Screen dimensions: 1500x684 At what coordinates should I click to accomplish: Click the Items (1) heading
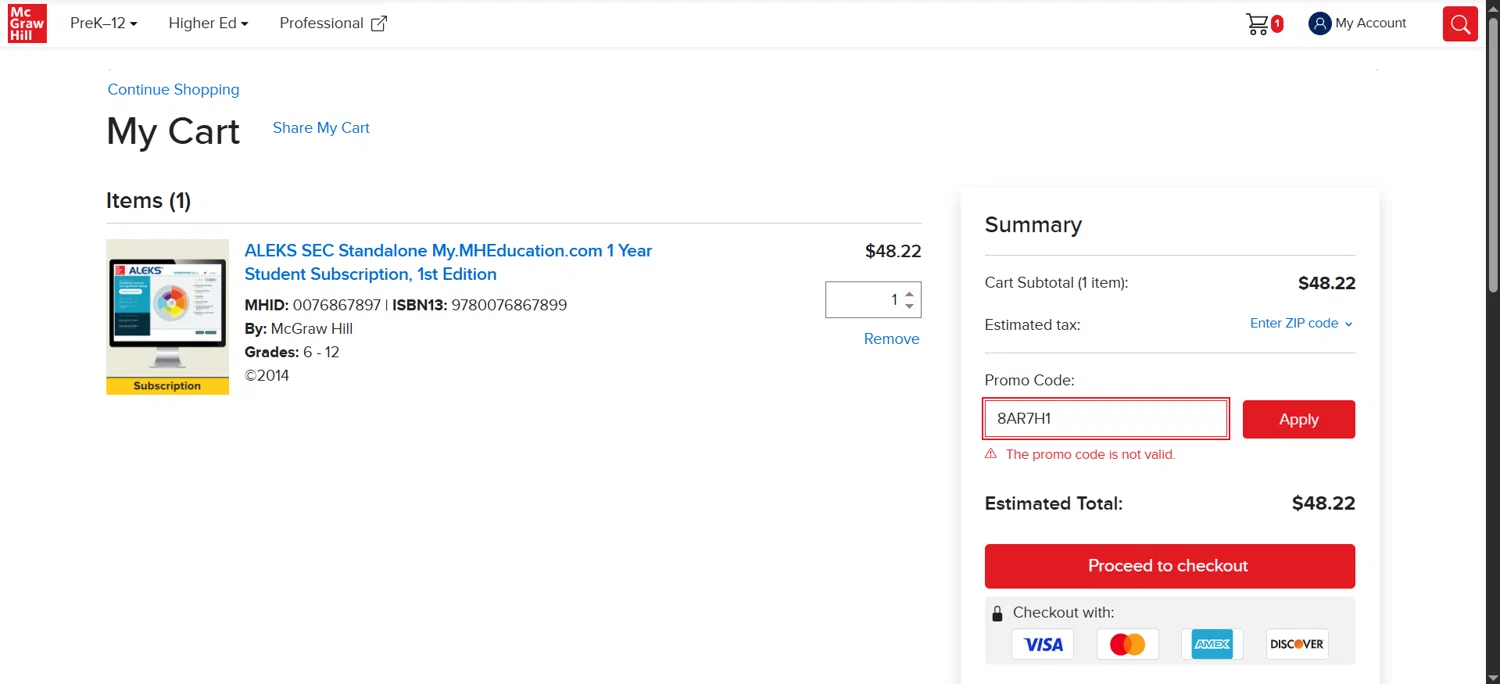click(148, 200)
